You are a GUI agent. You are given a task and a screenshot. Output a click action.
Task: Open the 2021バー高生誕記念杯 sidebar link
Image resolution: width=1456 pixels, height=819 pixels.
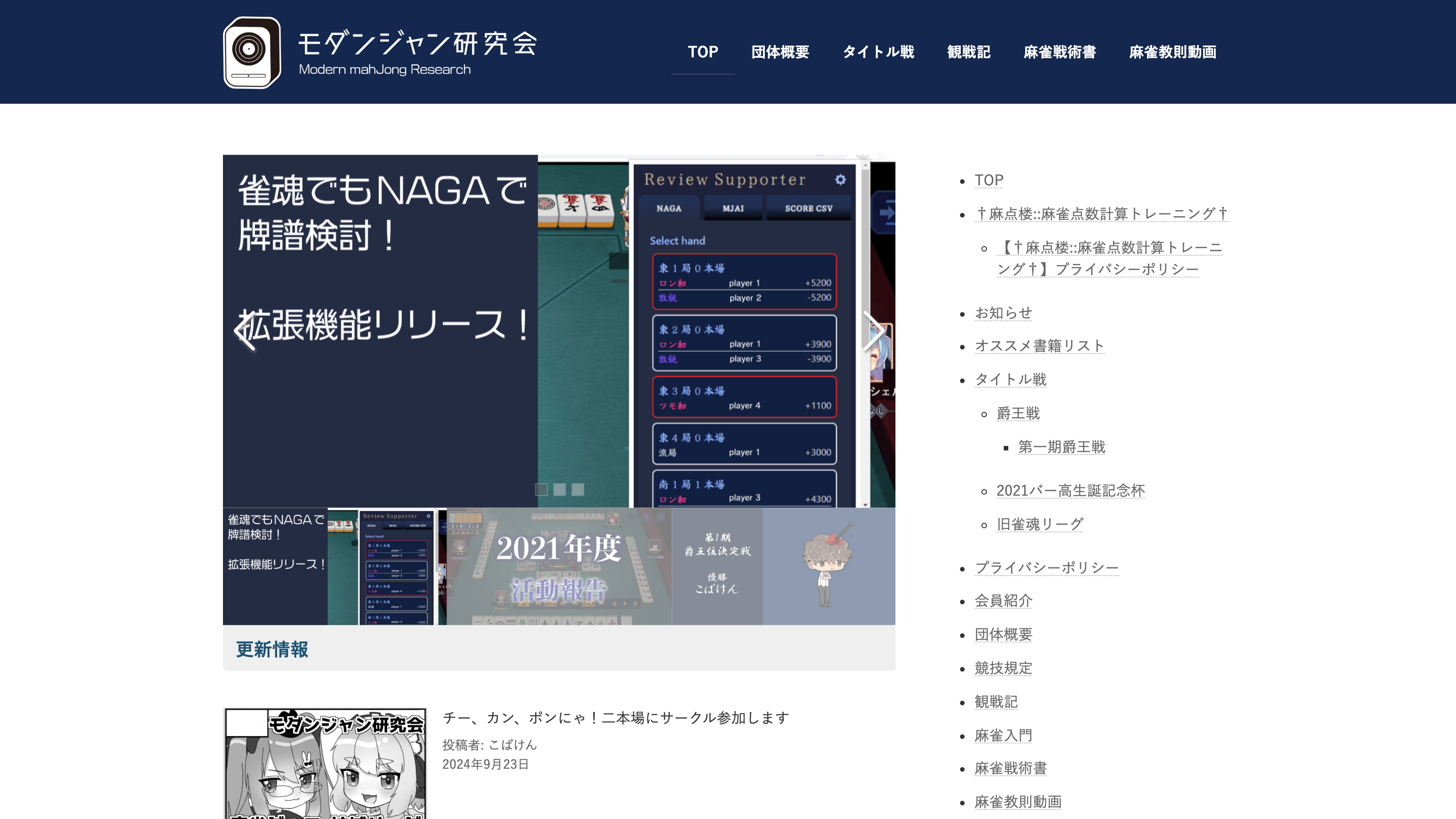(x=1070, y=490)
